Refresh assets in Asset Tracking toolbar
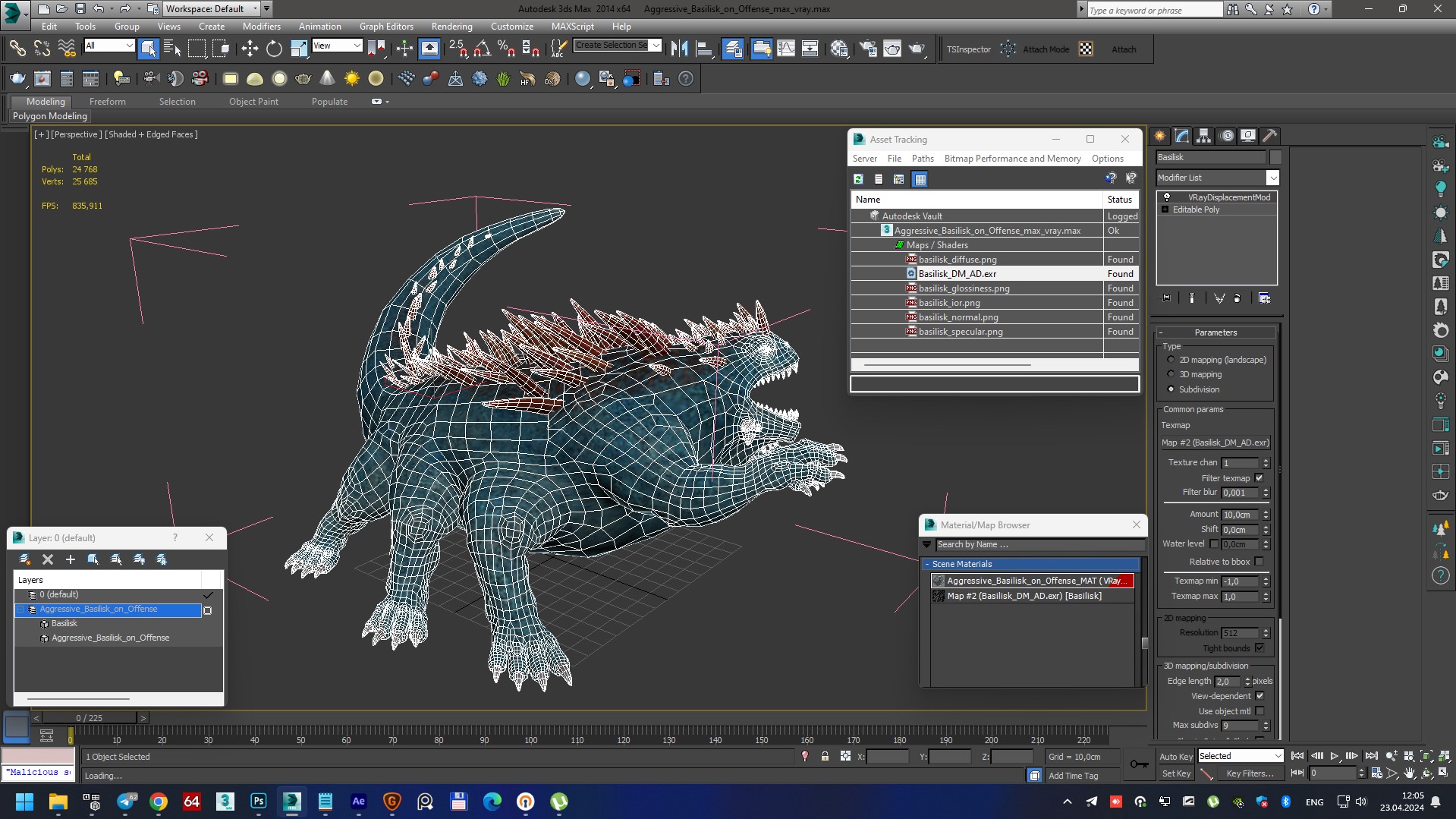This screenshot has height=819, width=1456. point(858,179)
